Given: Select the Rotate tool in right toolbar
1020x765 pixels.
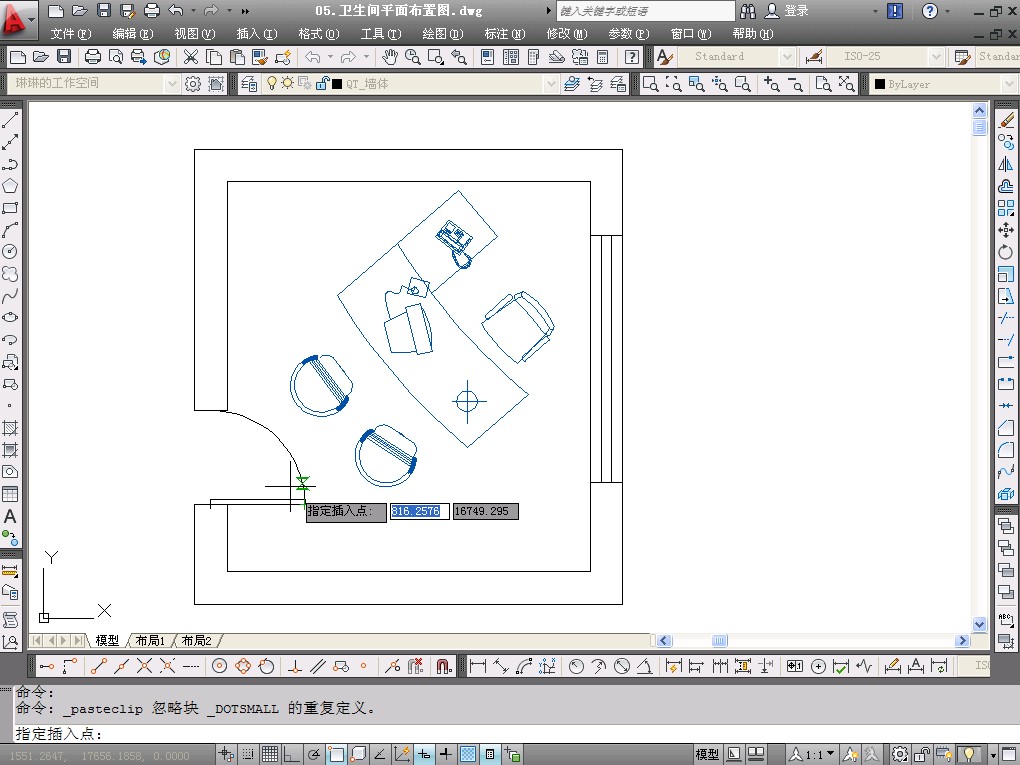Looking at the screenshot, I should [1006, 252].
